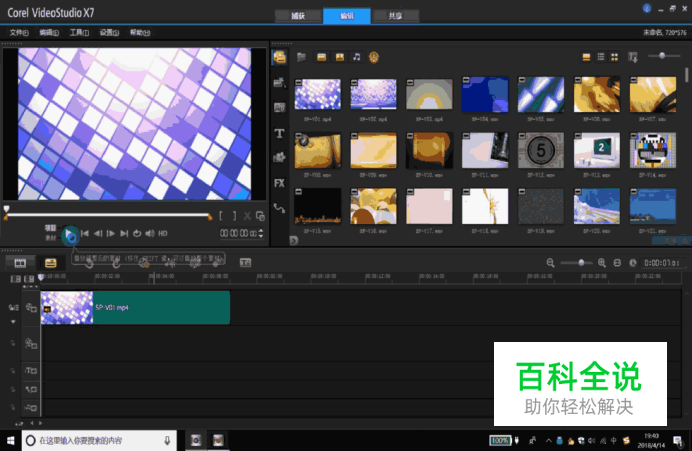
Task: Click the thumbnail size slider in library
Action: (664, 57)
